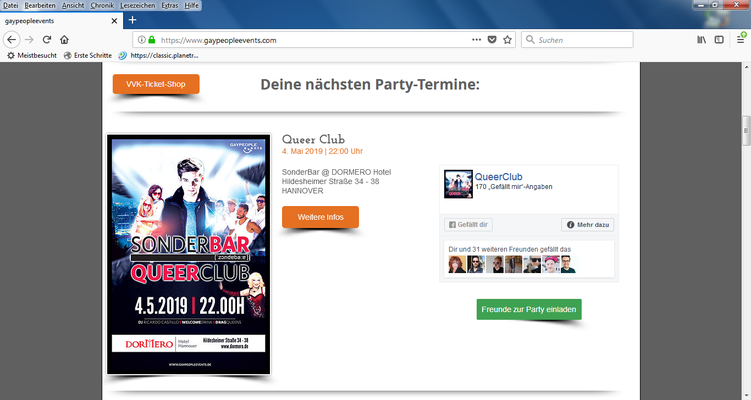The width and height of the screenshot is (751, 400).
Task: Open the QueerClub Facebook page link
Action: pos(498,177)
